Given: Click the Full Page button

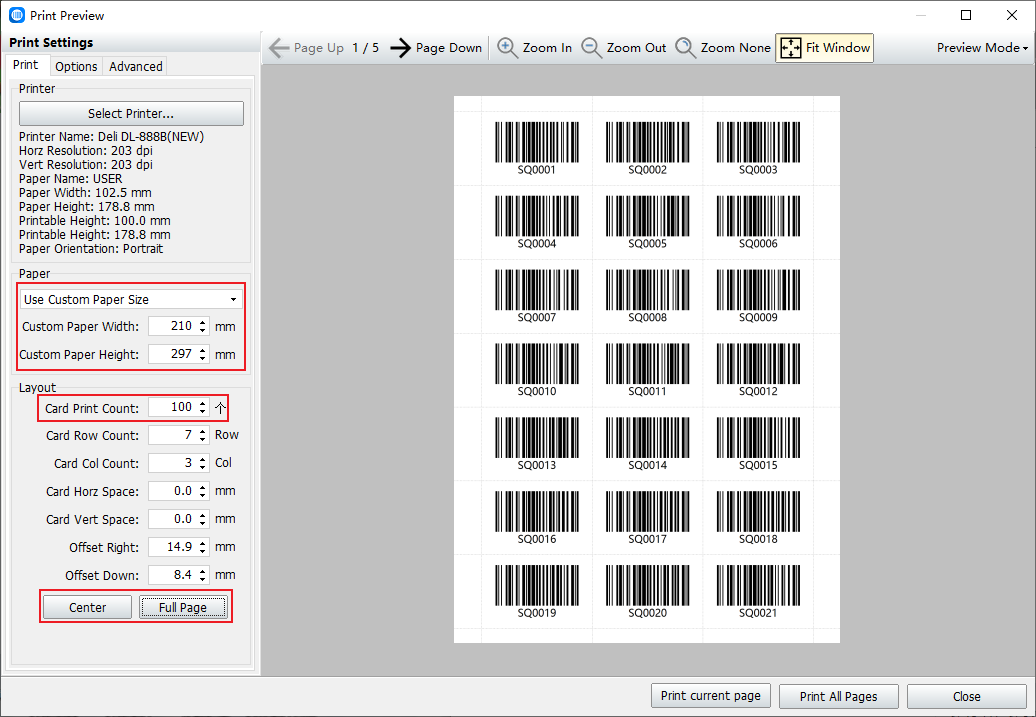Looking at the screenshot, I should point(183,607).
